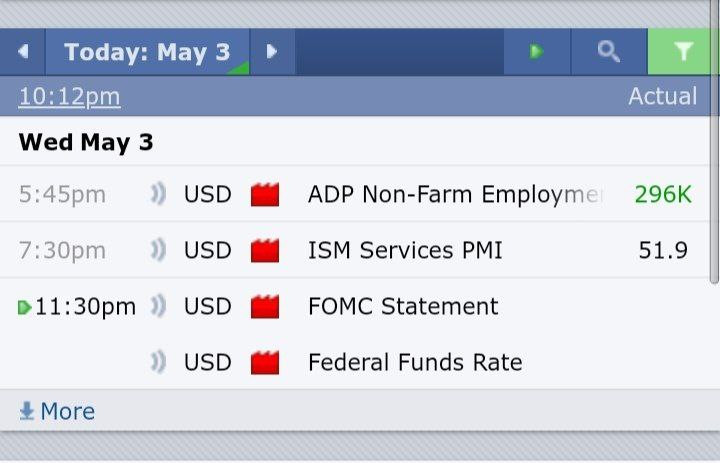Open the calendar search magnifier
Viewport: 720px width, 463px height.
608,52
